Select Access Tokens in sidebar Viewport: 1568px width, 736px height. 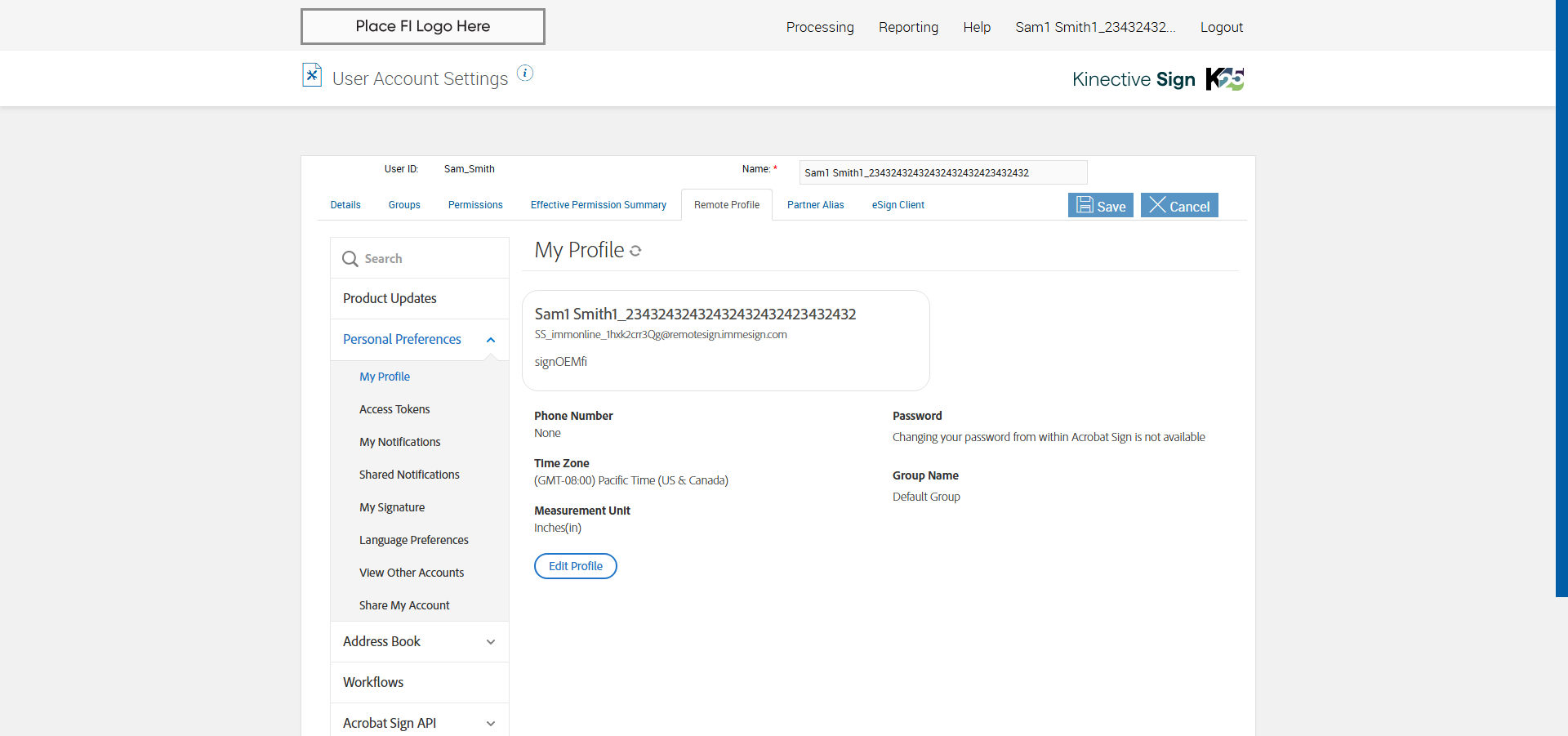(x=394, y=409)
